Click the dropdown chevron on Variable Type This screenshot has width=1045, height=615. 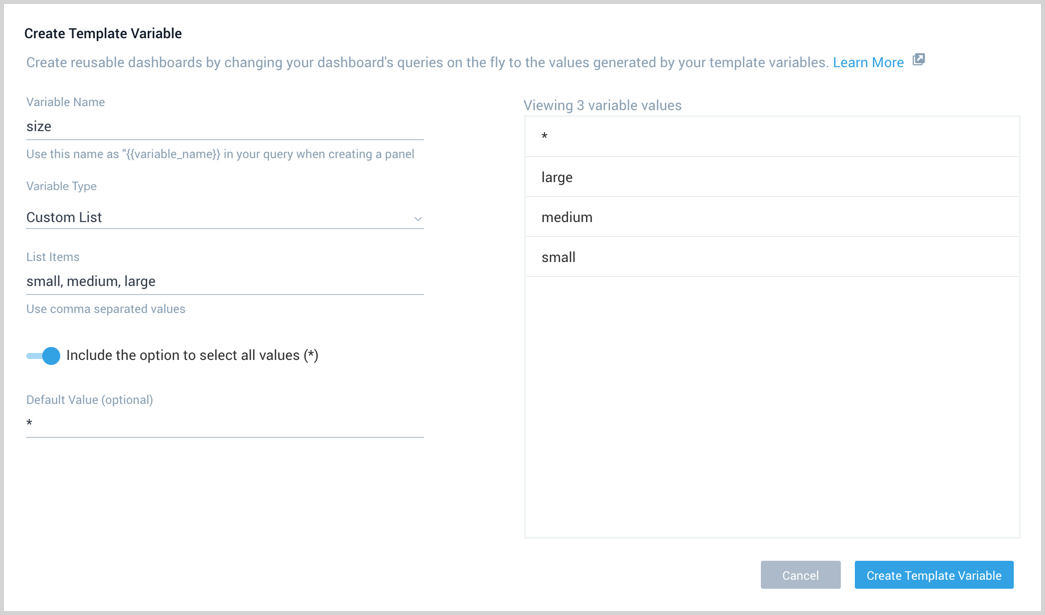pos(418,218)
